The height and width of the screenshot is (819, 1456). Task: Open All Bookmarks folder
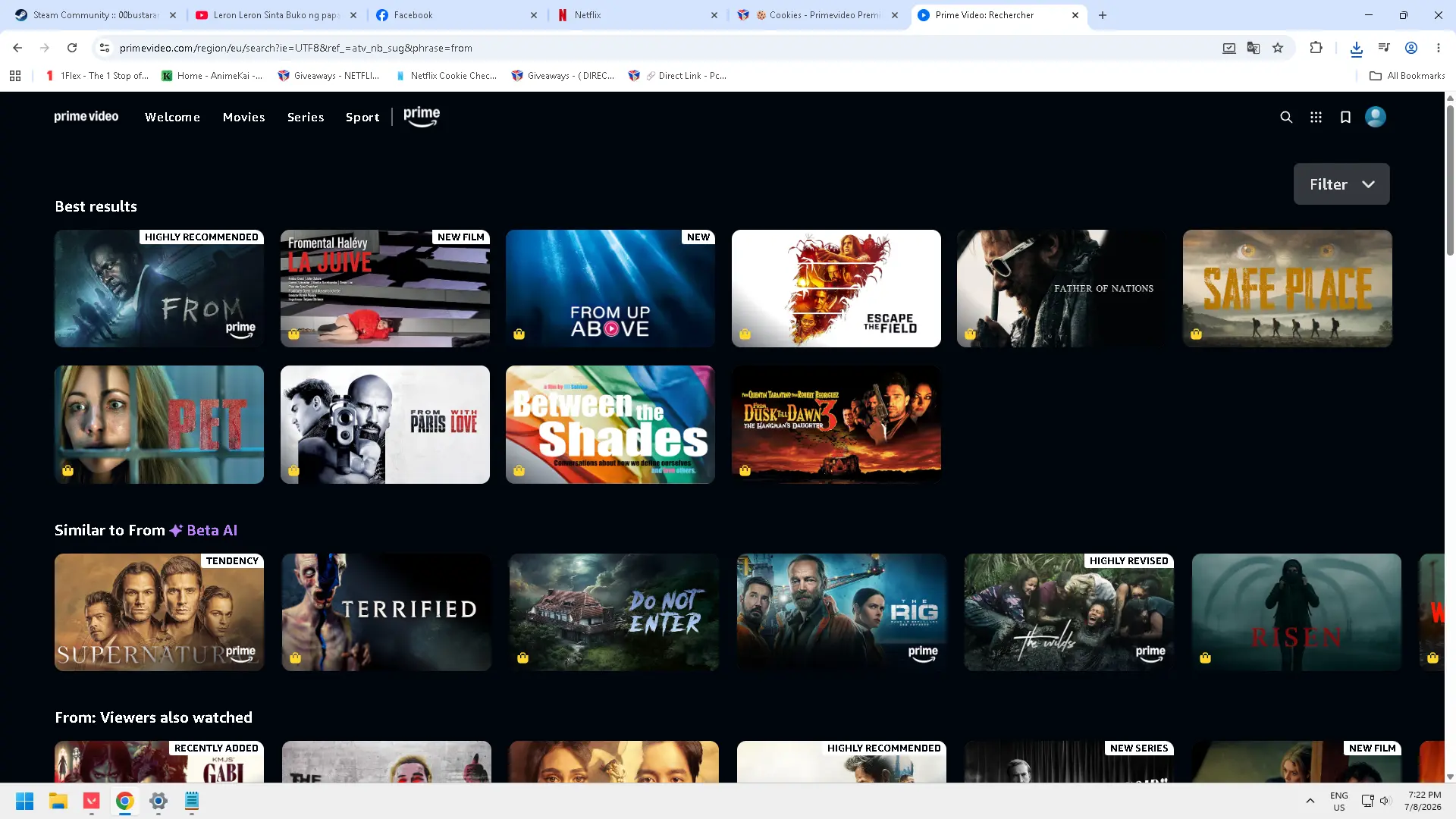(1407, 76)
